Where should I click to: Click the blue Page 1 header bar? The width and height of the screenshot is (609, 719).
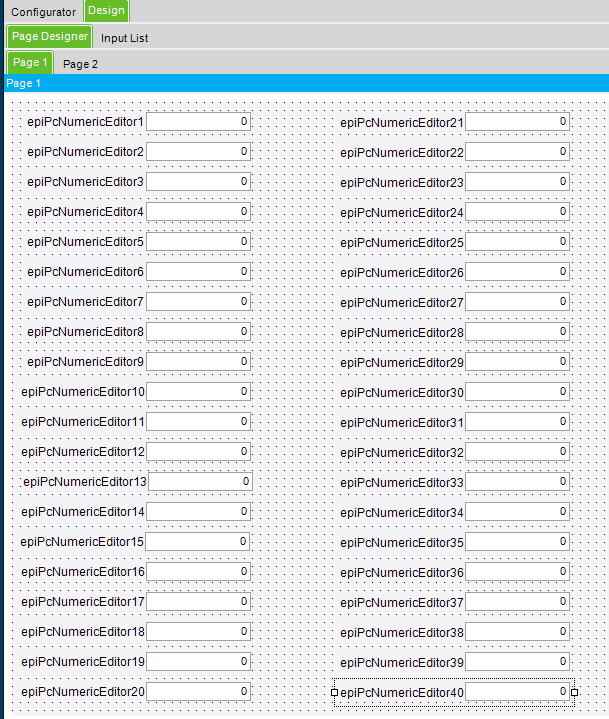pos(306,83)
